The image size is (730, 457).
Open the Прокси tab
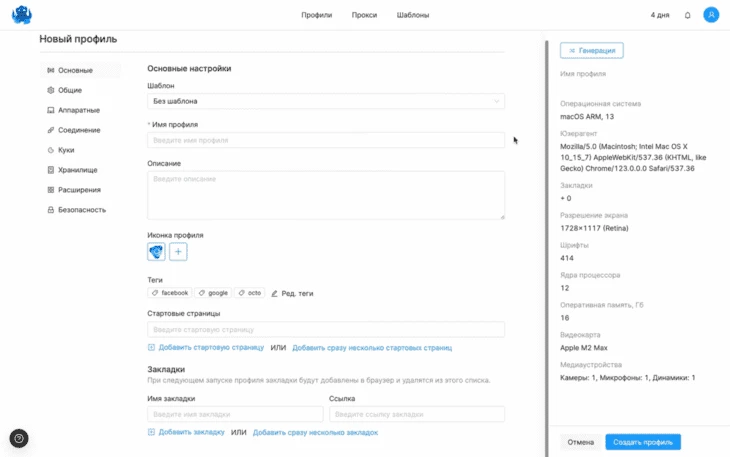(364, 15)
